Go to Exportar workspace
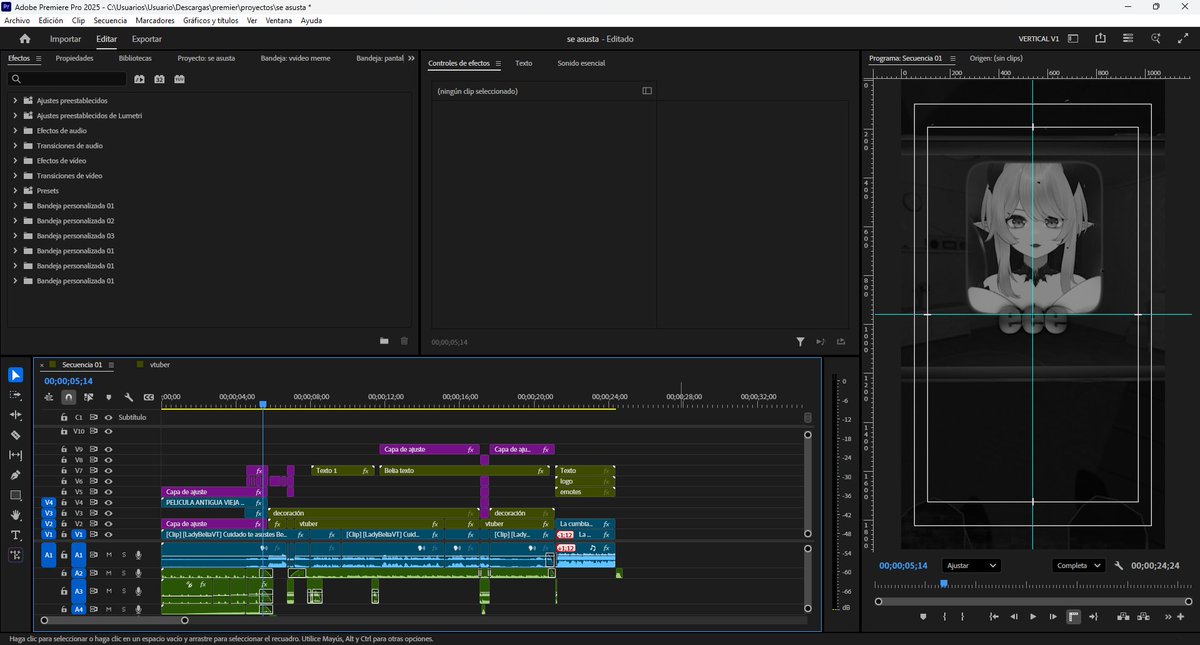Screen dimensions: 1200x645 coord(147,39)
